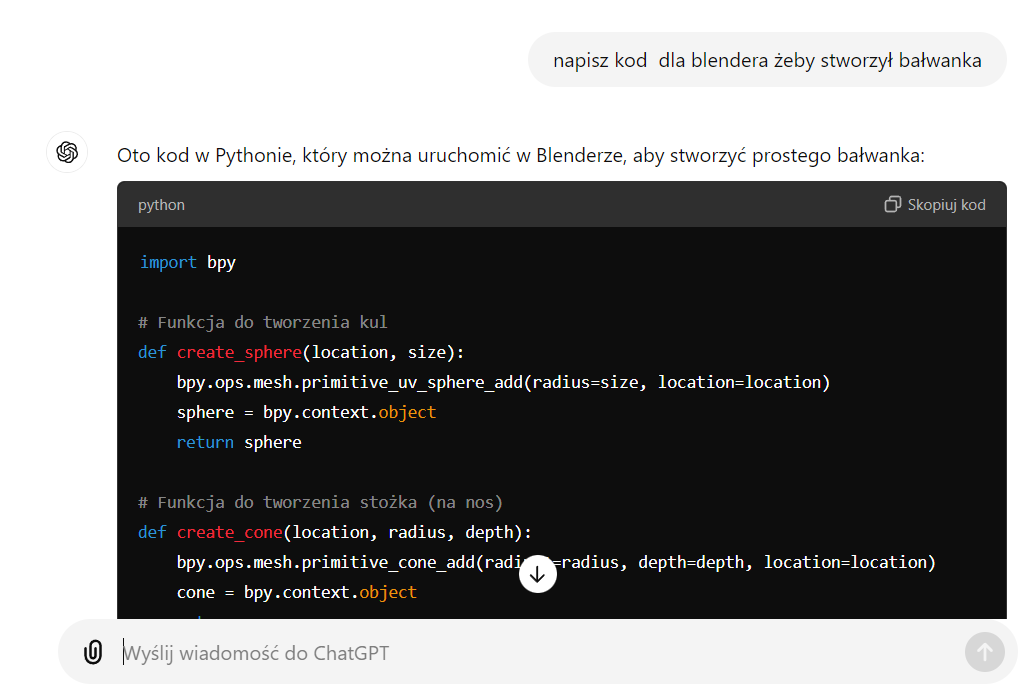Click the ChatGPT logo avatar
Image resolution: width=1027 pixels, height=691 pixels.
pos(67,153)
